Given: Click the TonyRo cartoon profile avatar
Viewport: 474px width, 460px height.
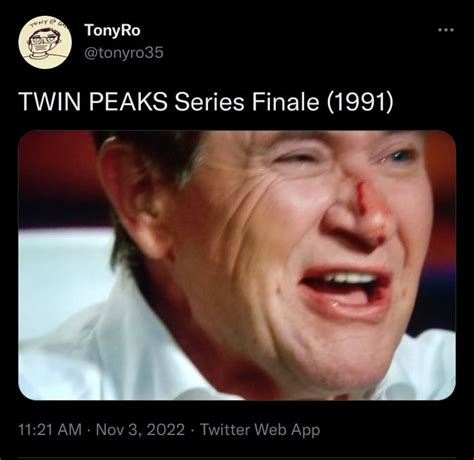Looking at the screenshot, I should pos(45,43).
